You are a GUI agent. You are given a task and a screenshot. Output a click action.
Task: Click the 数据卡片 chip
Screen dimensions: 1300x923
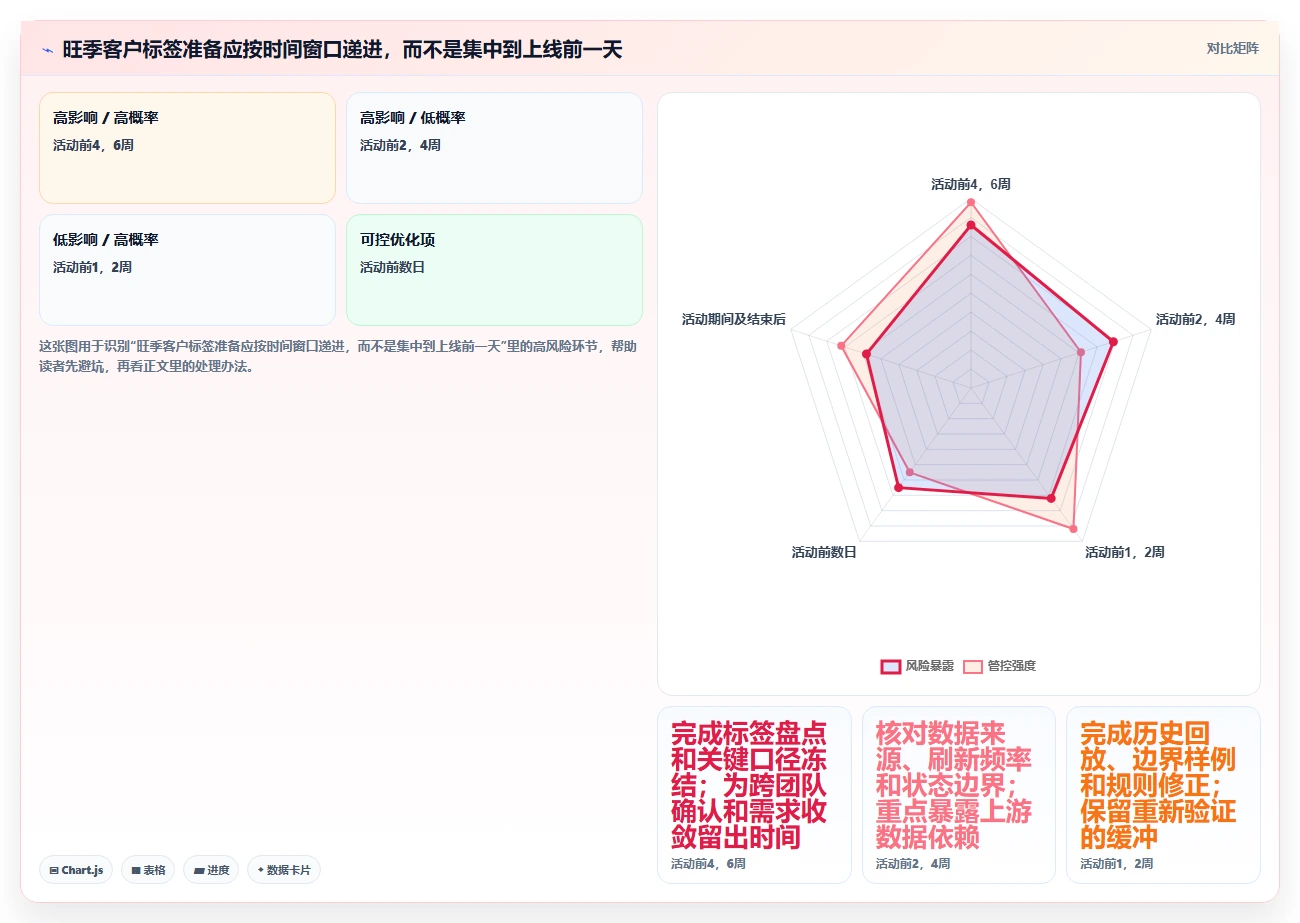(284, 870)
